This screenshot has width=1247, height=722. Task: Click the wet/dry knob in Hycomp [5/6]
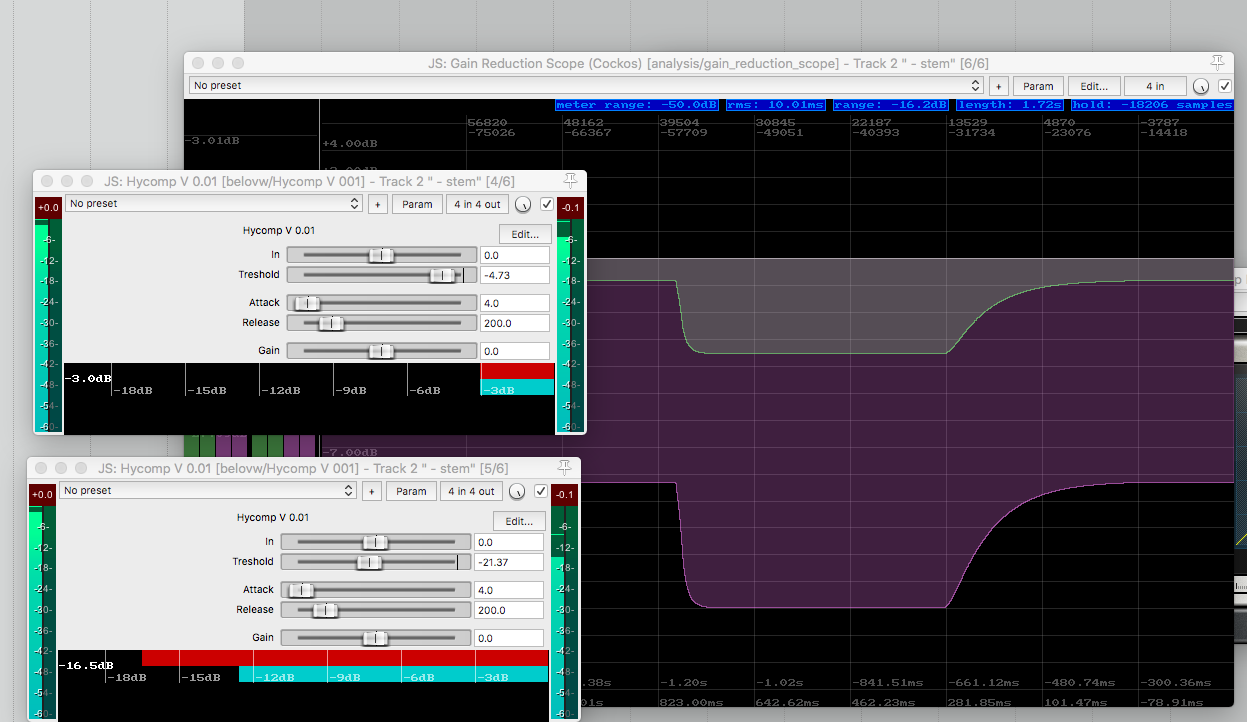point(517,491)
